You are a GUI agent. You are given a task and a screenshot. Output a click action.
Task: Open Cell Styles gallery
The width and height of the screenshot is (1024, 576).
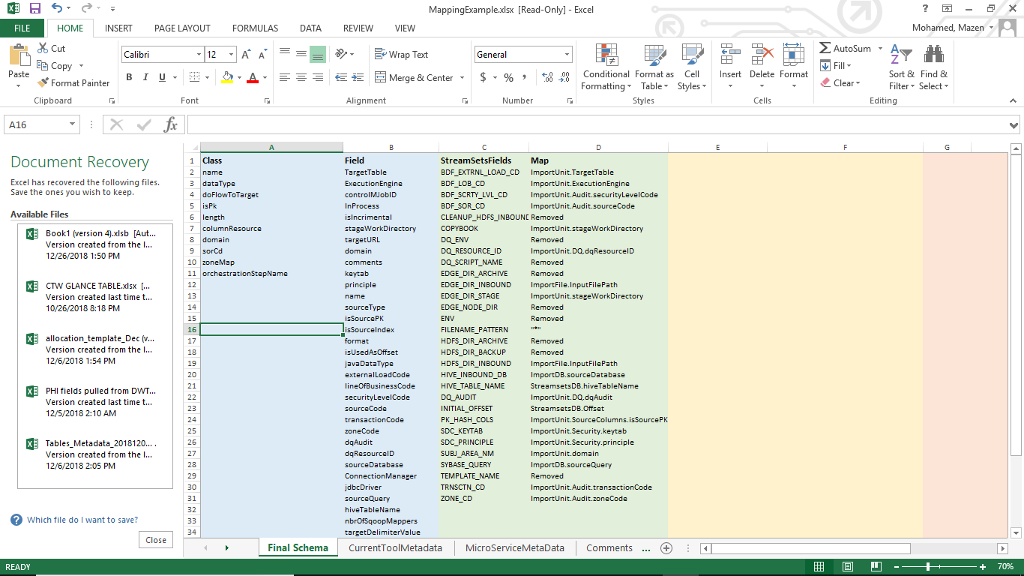694,69
